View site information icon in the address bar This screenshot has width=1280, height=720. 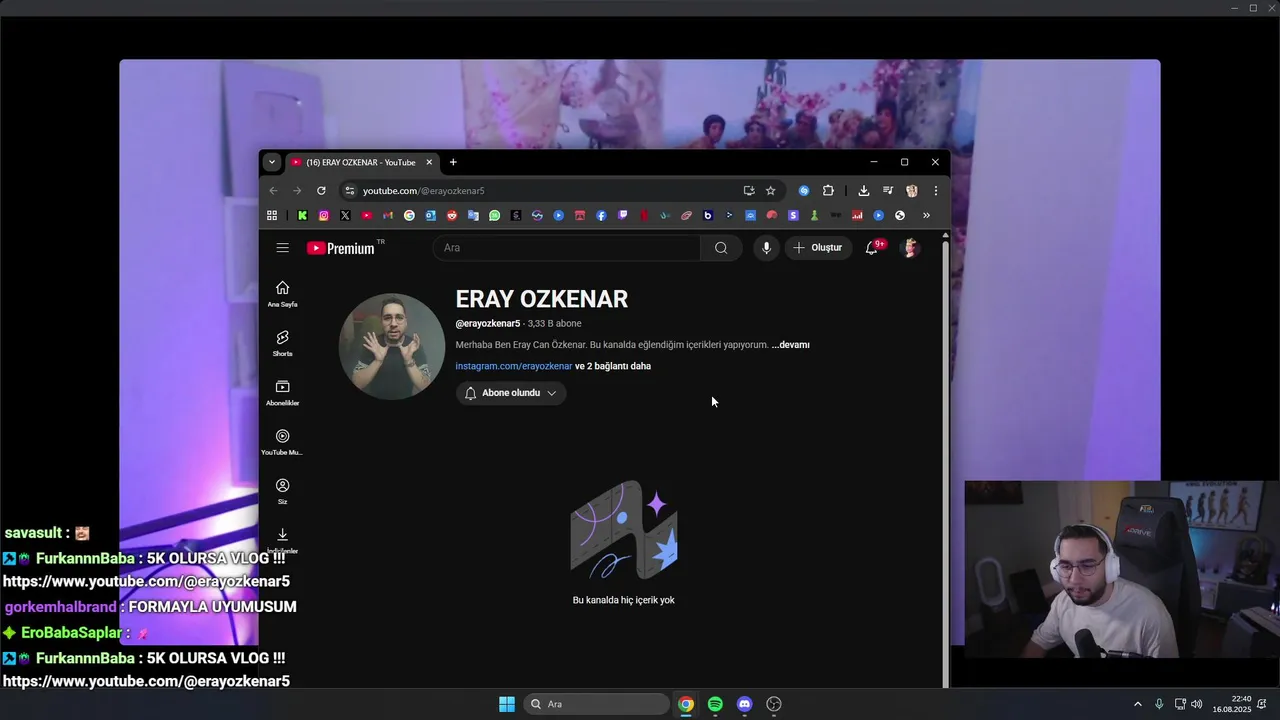(x=349, y=191)
